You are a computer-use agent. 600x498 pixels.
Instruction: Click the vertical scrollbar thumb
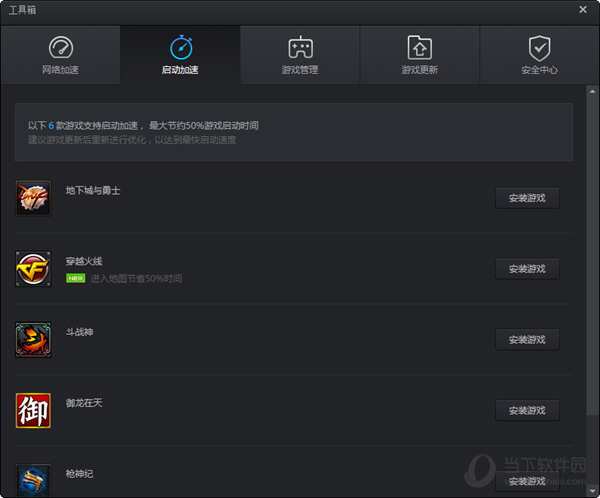point(592,255)
